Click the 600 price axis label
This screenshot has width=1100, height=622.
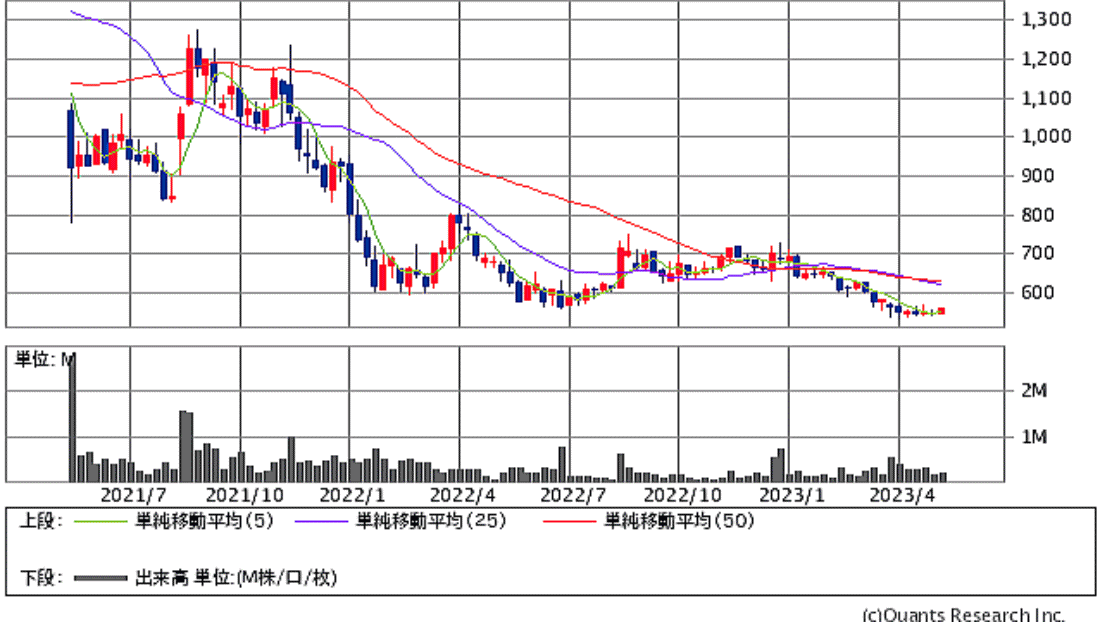click(1038, 292)
